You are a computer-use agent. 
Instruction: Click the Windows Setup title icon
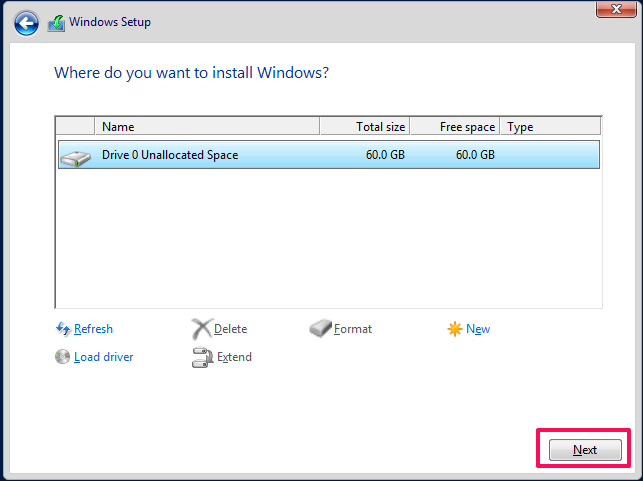point(56,23)
